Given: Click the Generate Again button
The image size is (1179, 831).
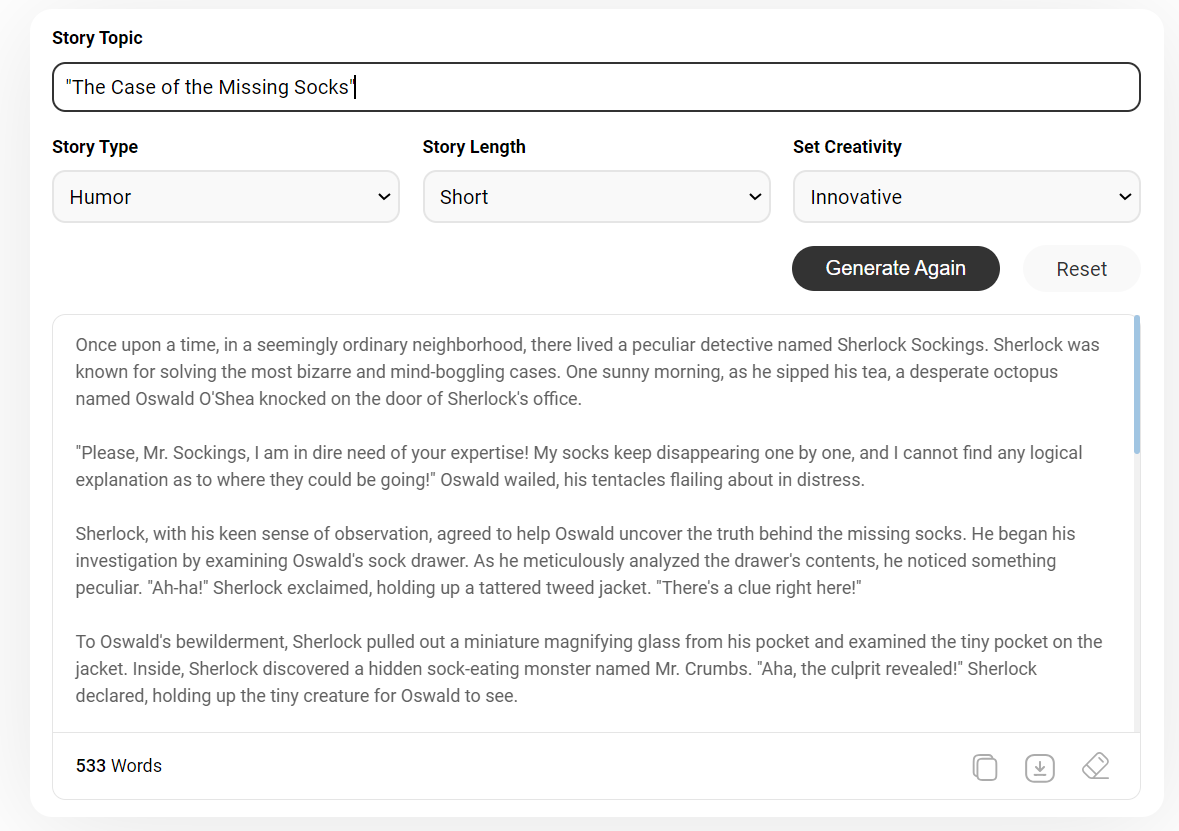Looking at the screenshot, I should click(x=896, y=268).
